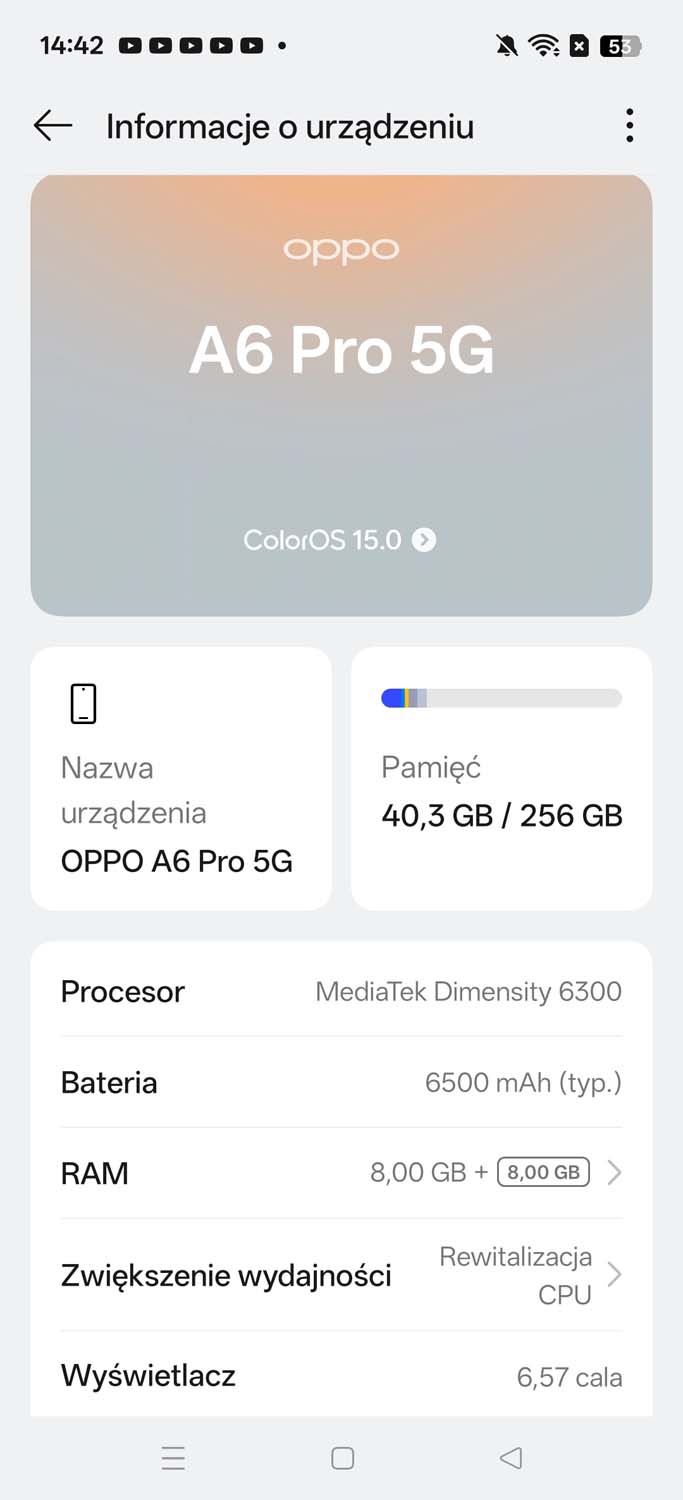This screenshot has height=1500, width=683.
Task: Open Zwiększenie wydajności settings
Action: [341, 1274]
